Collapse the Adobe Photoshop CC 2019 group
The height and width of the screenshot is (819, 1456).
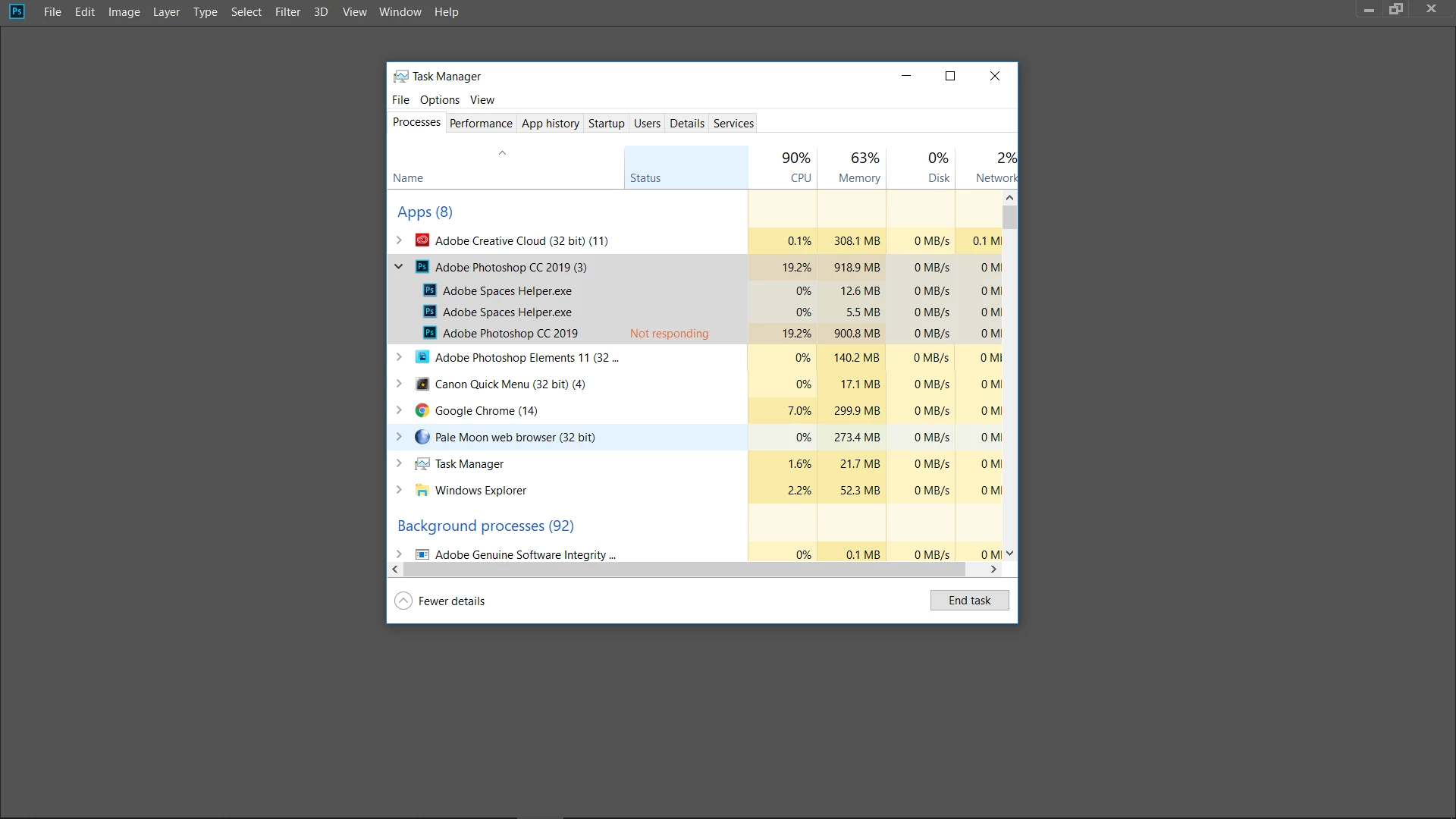click(399, 267)
